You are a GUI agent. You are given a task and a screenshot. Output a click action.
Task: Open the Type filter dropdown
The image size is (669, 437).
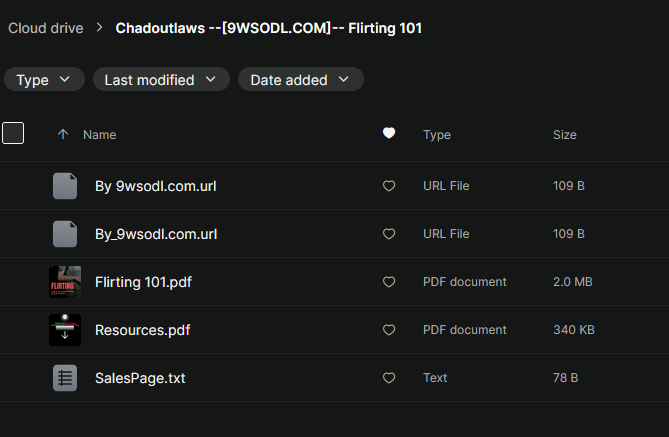click(x=44, y=80)
